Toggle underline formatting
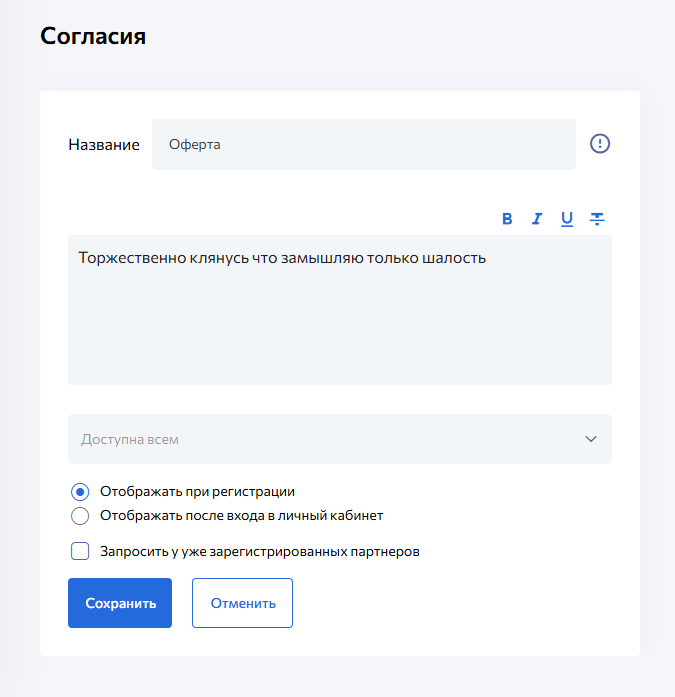Viewport: 675px width, 697px height. point(567,219)
